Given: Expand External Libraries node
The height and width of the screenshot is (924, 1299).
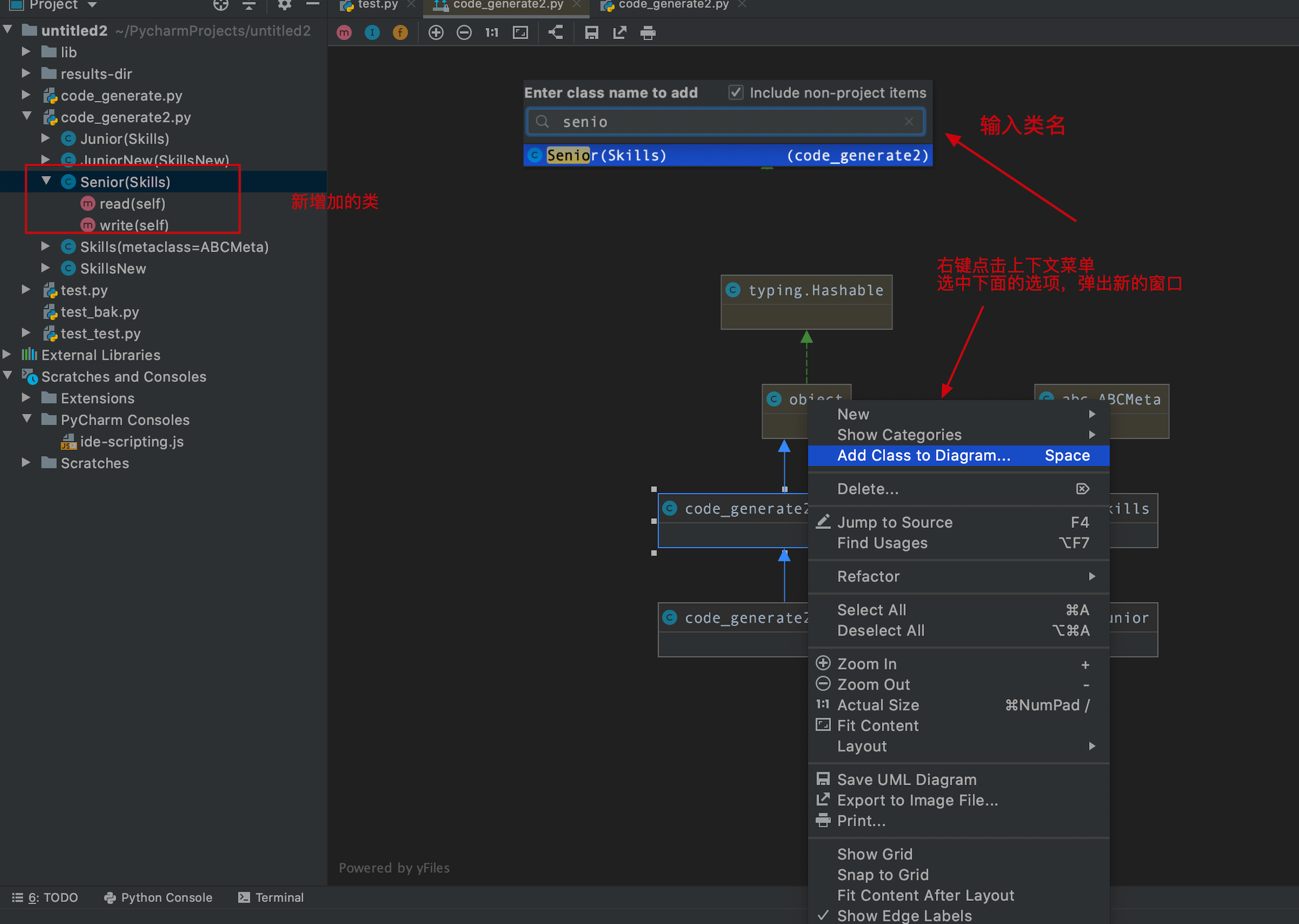Looking at the screenshot, I should tap(7, 355).
